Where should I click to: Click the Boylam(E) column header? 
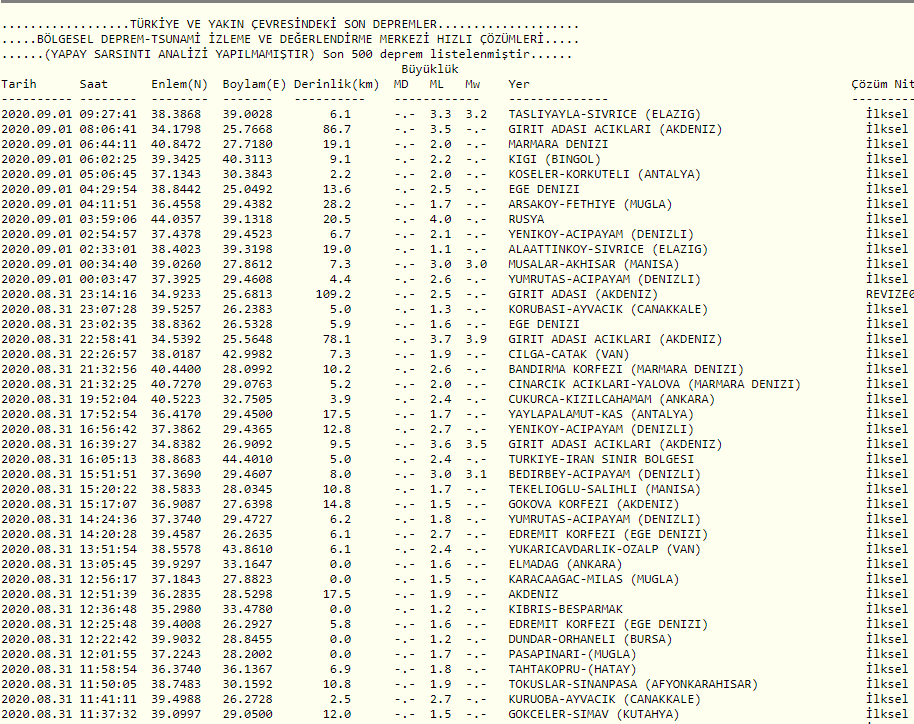(x=254, y=84)
